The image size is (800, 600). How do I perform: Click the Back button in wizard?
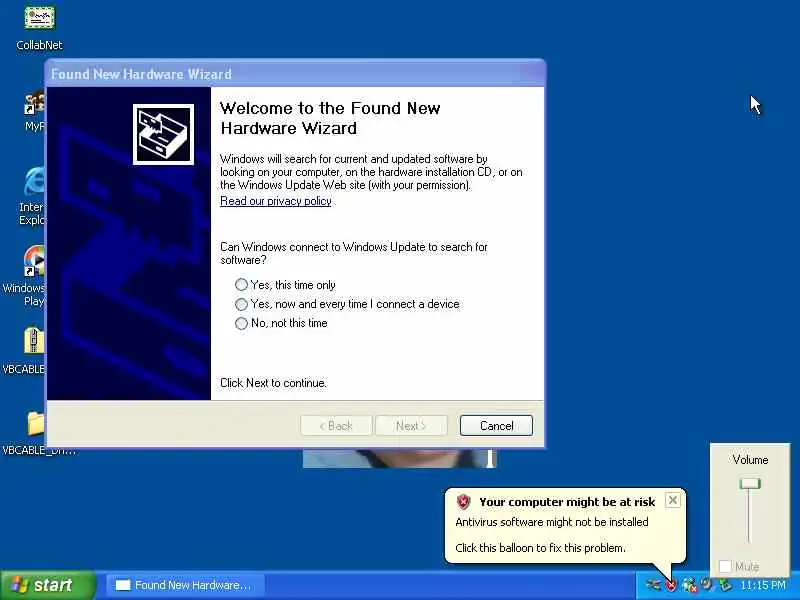tap(336, 426)
